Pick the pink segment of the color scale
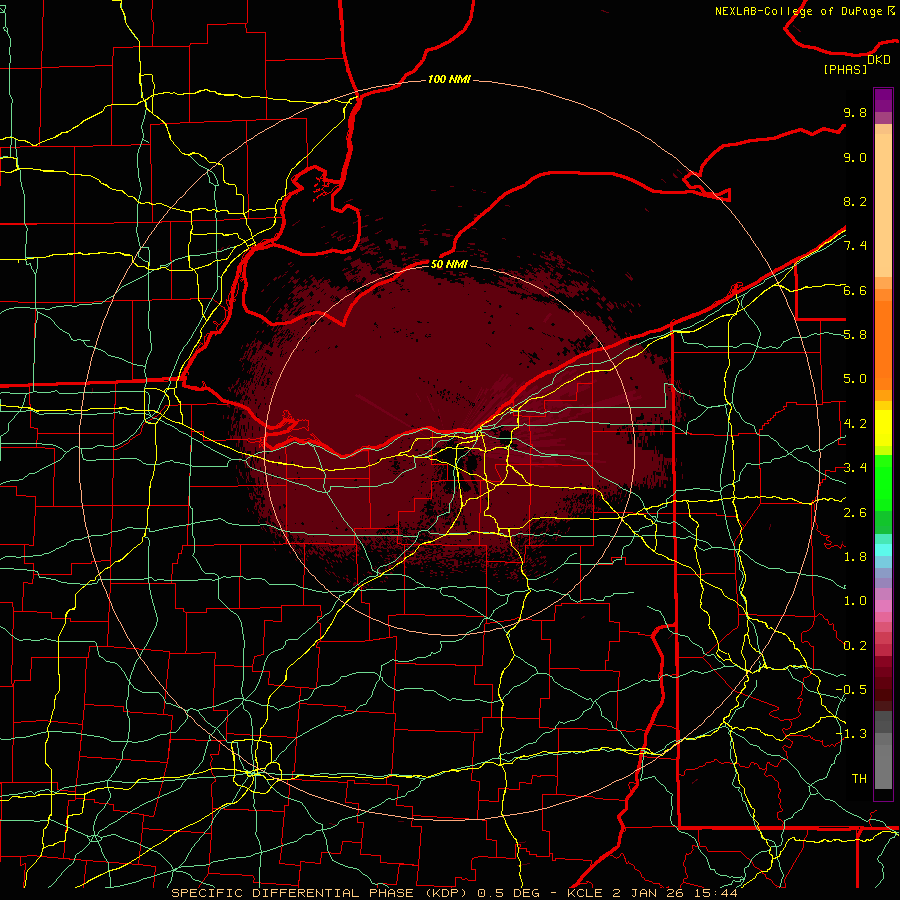The height and width of the screenshot is (900, 900). tap(883, 606)
